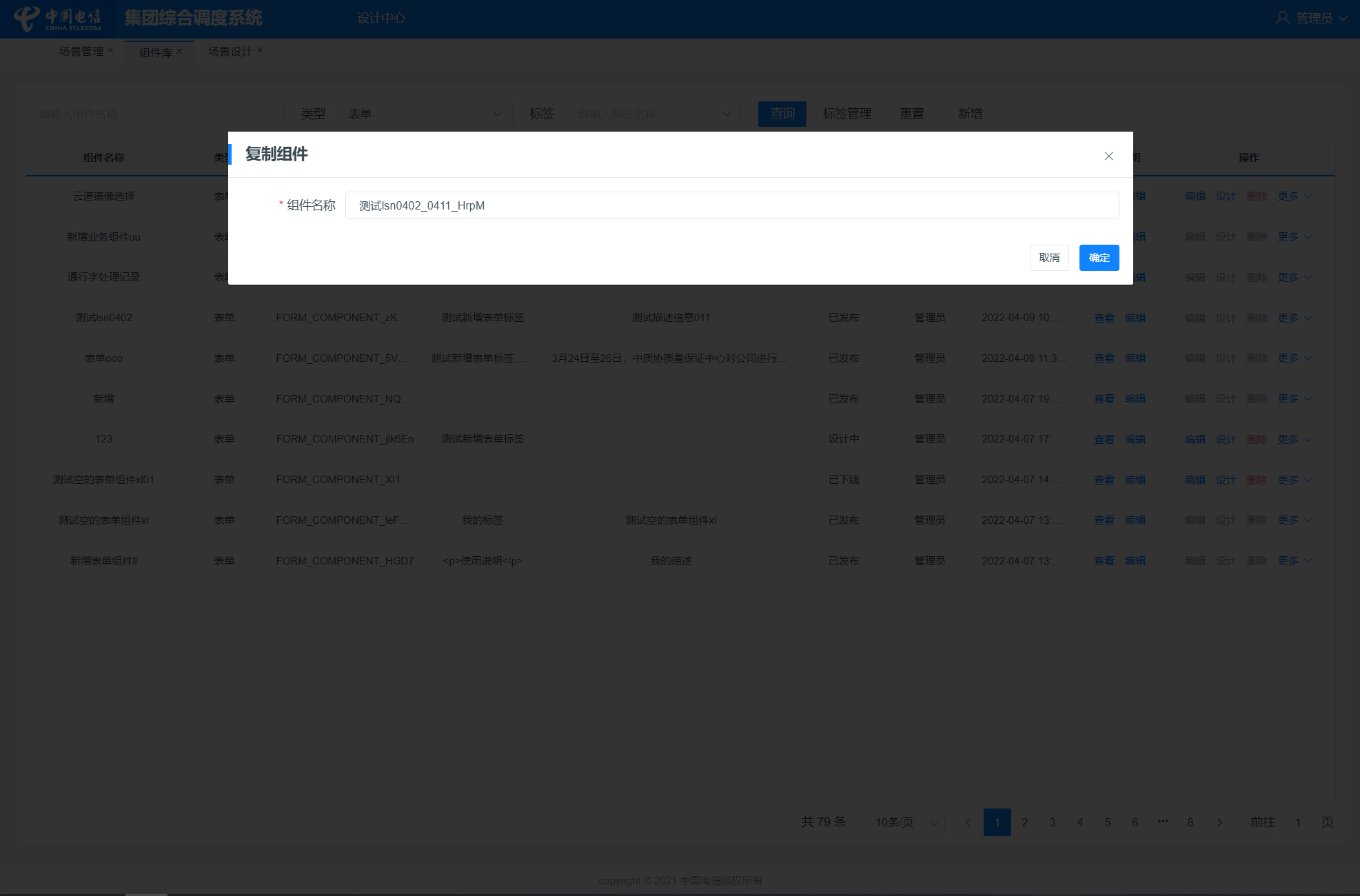
Task: Confirm with the 确定 button
Action: coord(1099,258)
